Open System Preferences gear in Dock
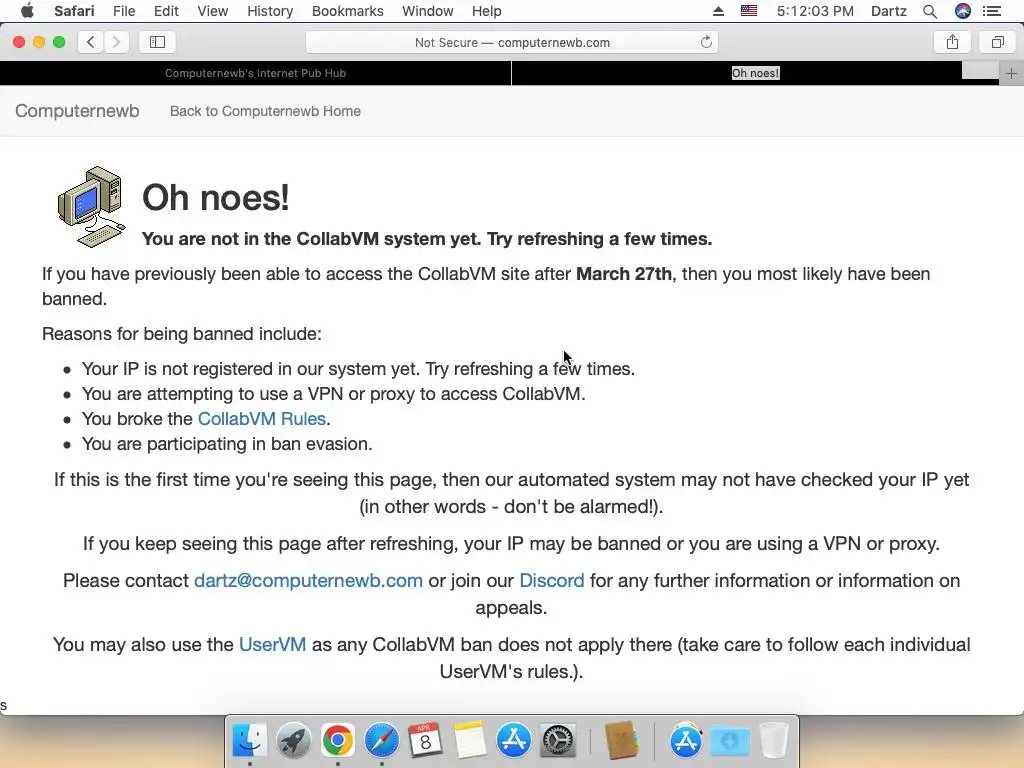The height and width of the screenshot is (768, 1024). point(558,741)
